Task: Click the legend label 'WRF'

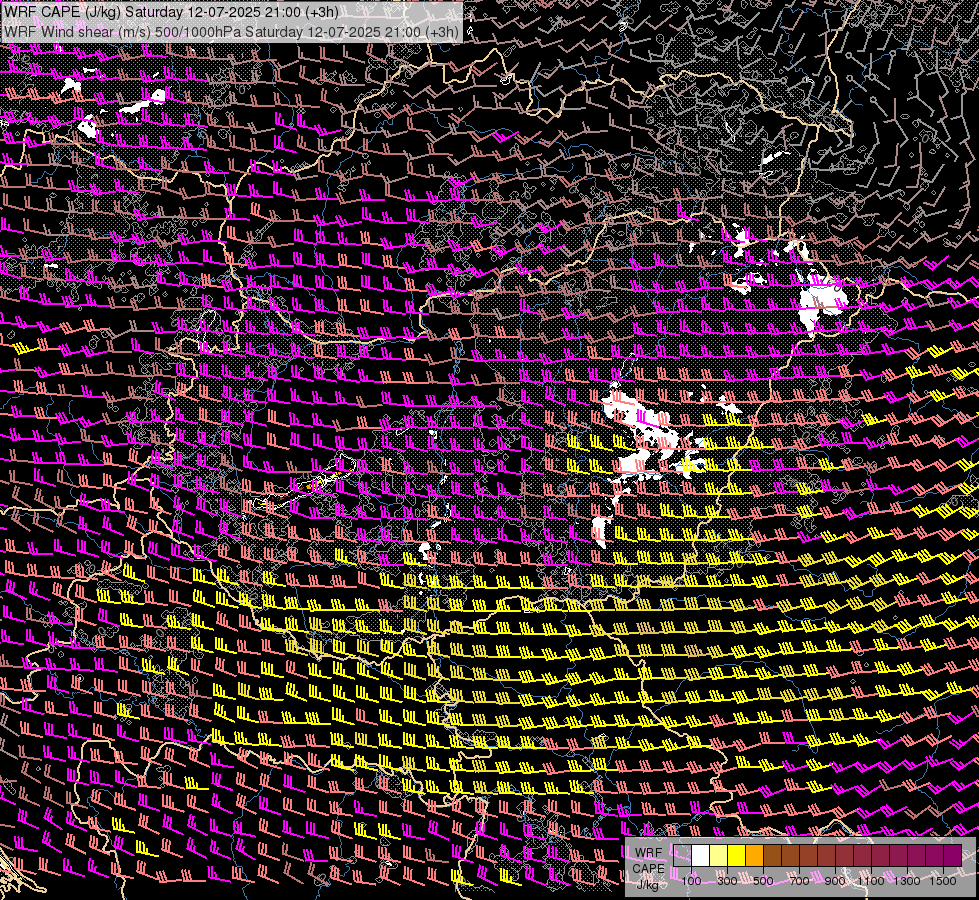Action: tap(649, 853)
